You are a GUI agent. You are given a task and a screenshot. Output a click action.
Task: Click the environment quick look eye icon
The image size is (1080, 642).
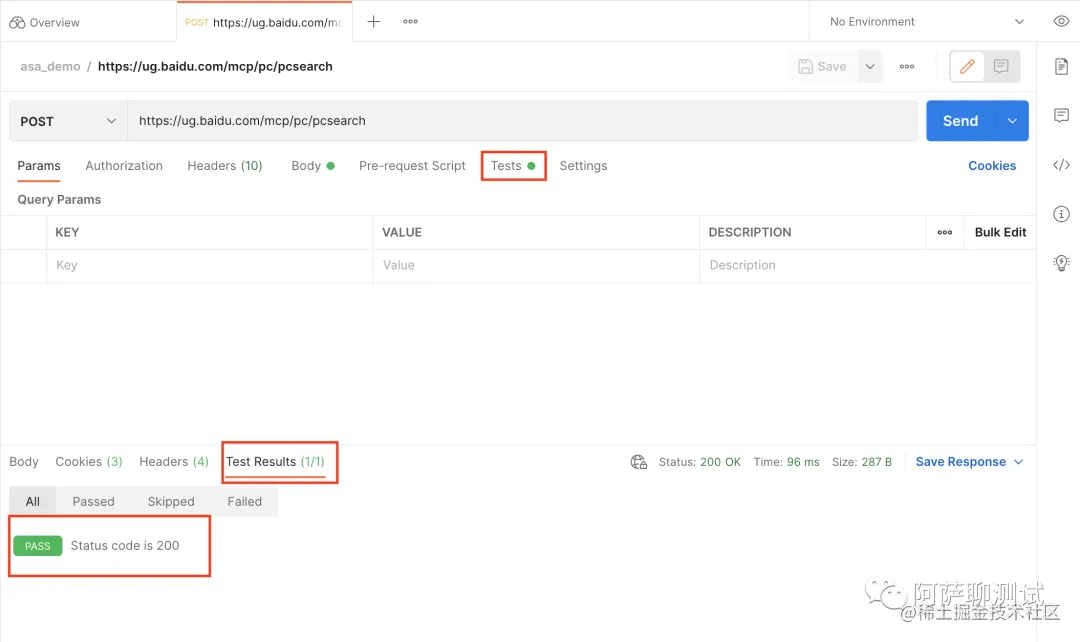pyautogui.click(x=1061, y=21)
